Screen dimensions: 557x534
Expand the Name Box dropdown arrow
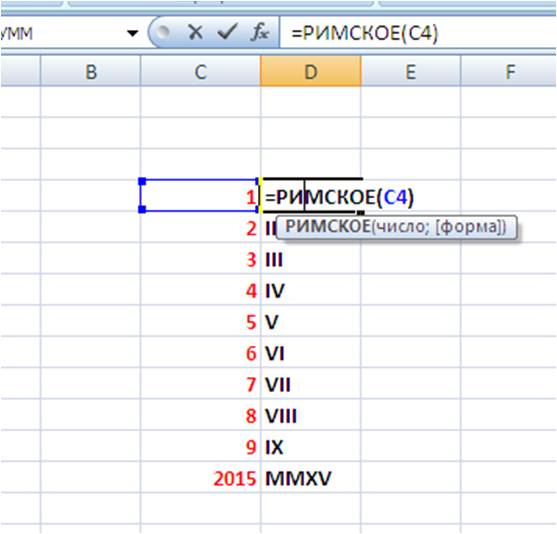point(133,33)
